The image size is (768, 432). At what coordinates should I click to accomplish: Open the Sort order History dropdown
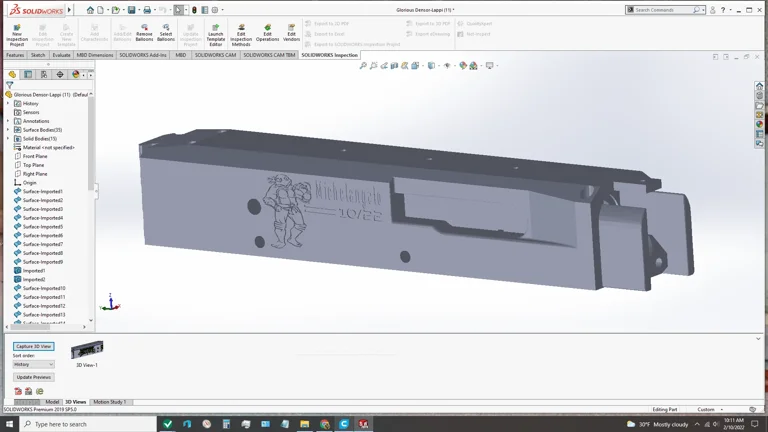[x=33, y=364]
